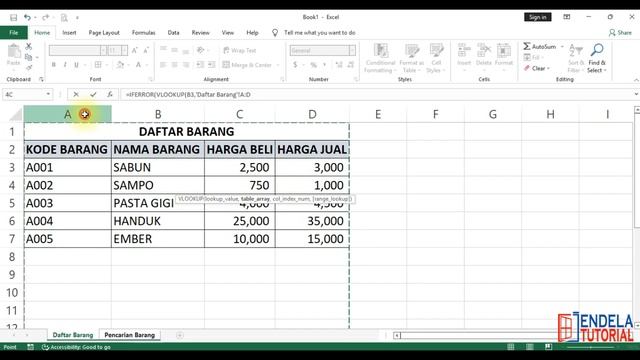Click the Percent Style icon
640x360 pixels.
pyautogui.click(x=313, y=65)
